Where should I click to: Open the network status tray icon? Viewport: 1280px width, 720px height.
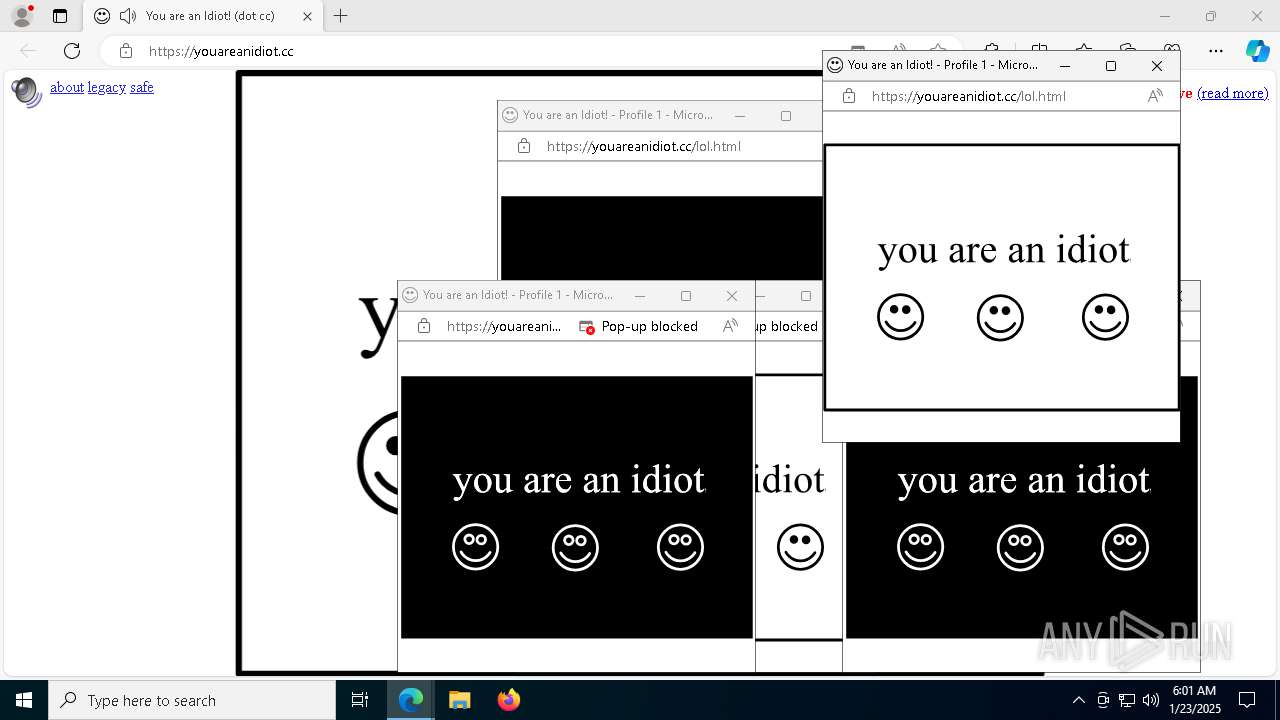[1127, 700]
